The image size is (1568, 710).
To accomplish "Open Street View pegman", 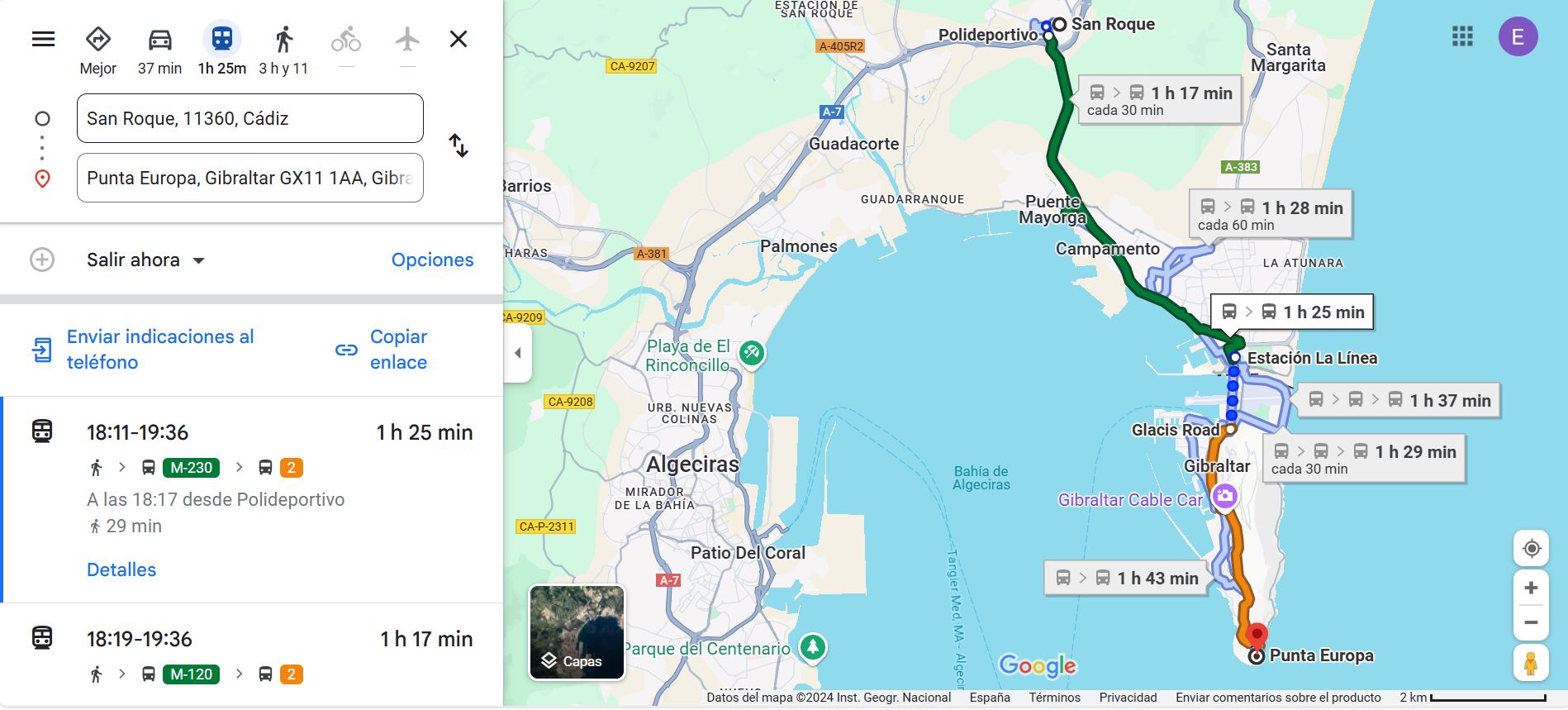I will click(1531, 664).
